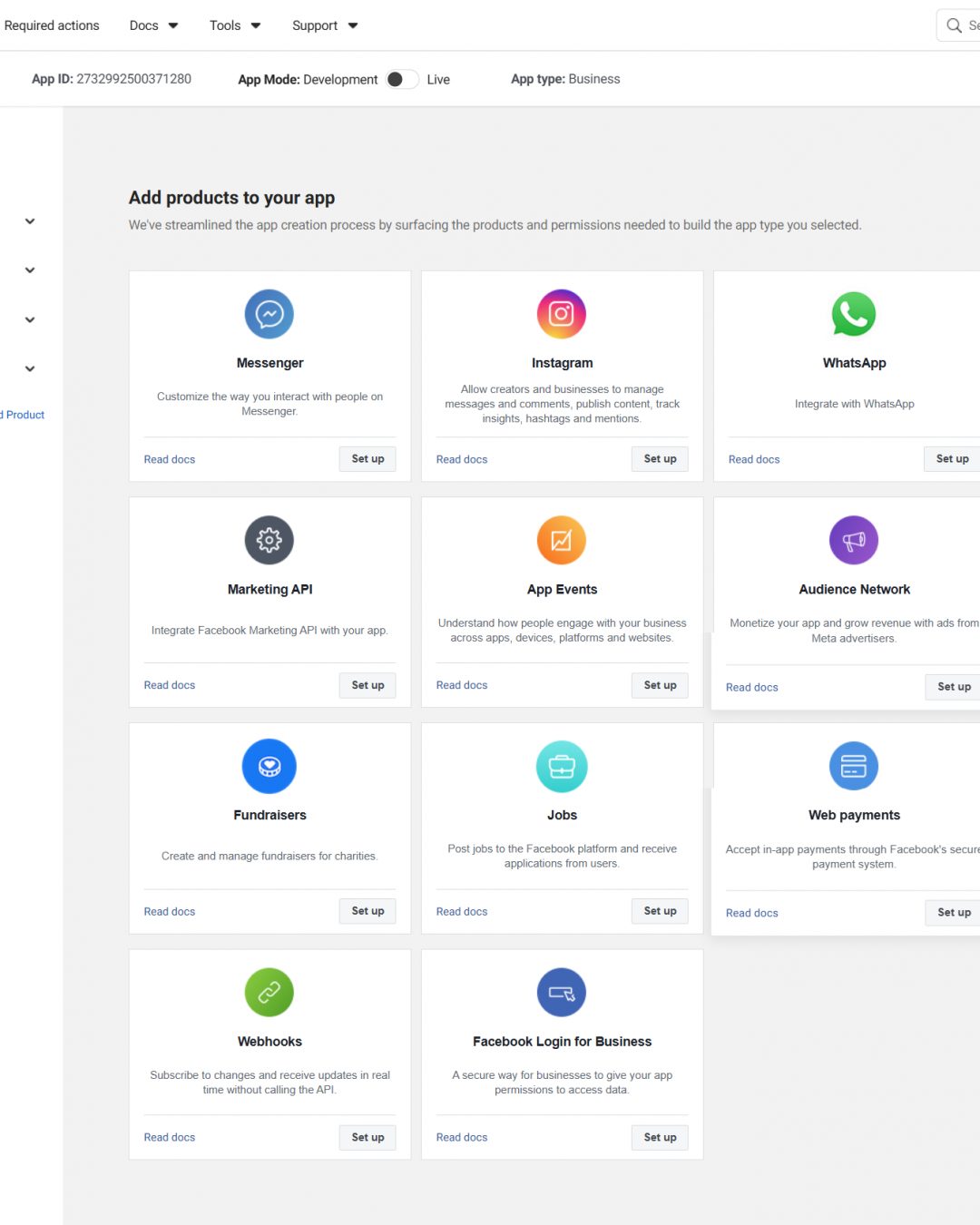The width and height of the screenshot is (980, 1225).
Task: Click the Instagram product icon
Action: tap(562, 314)
